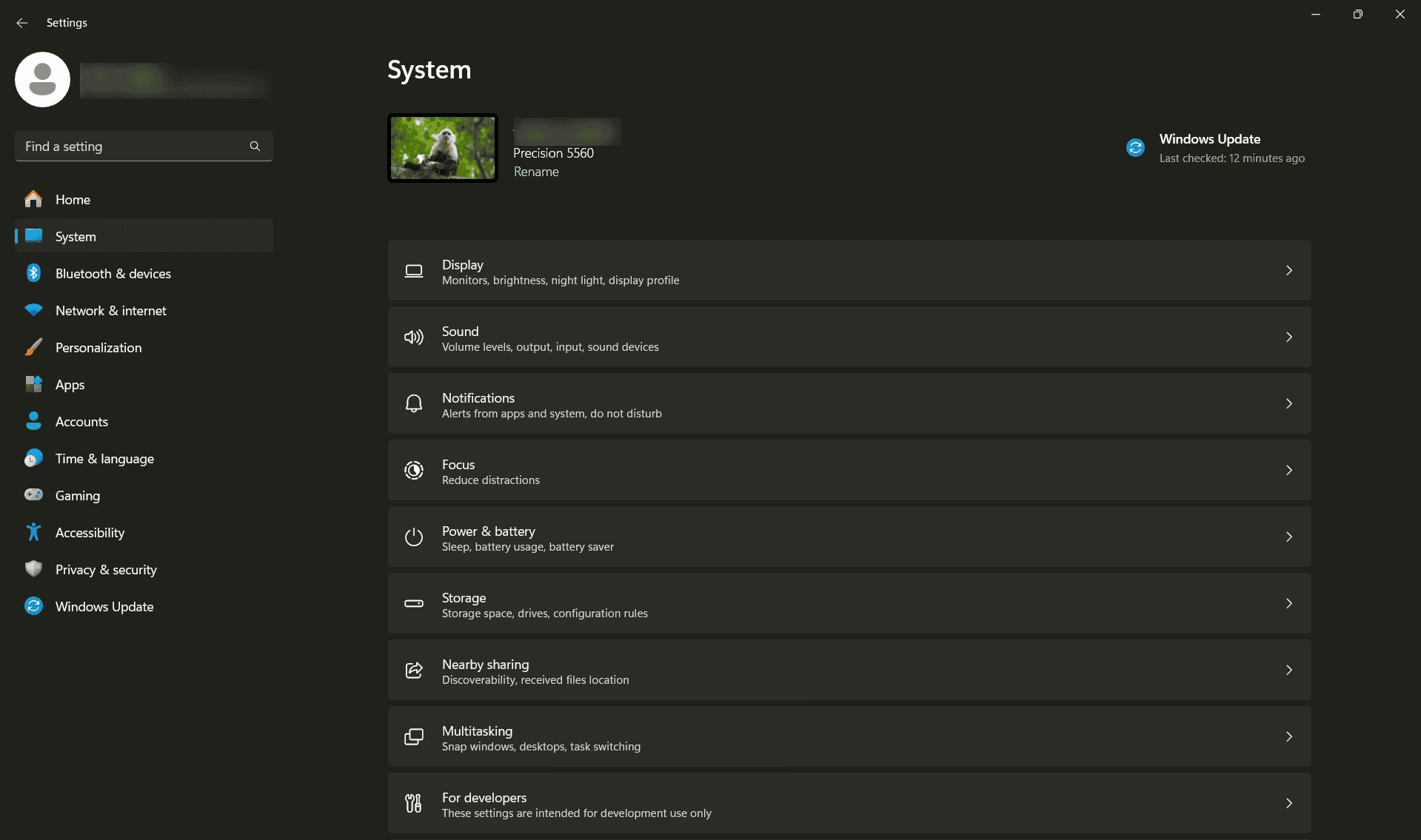Select the Accessibility person icon
The height and width of the screenshot is (840, 1421).
tap(34, 532)
